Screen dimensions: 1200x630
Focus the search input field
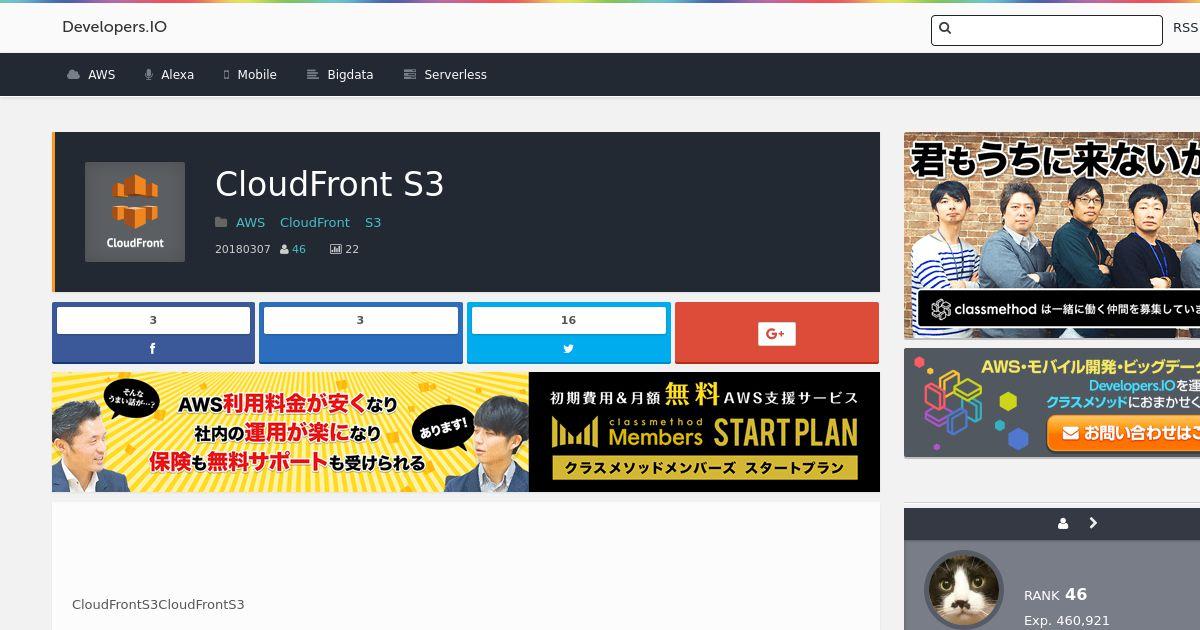tap(1046, 30)
